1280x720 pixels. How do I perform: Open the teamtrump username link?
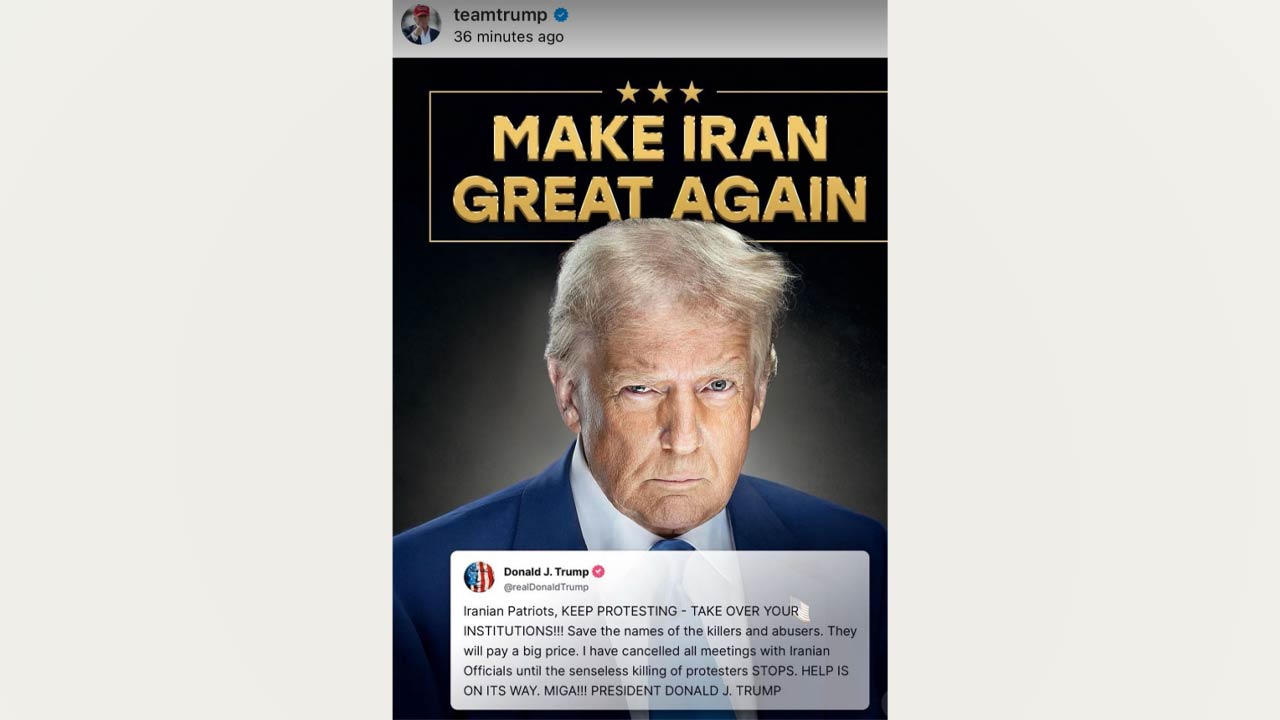500,15
